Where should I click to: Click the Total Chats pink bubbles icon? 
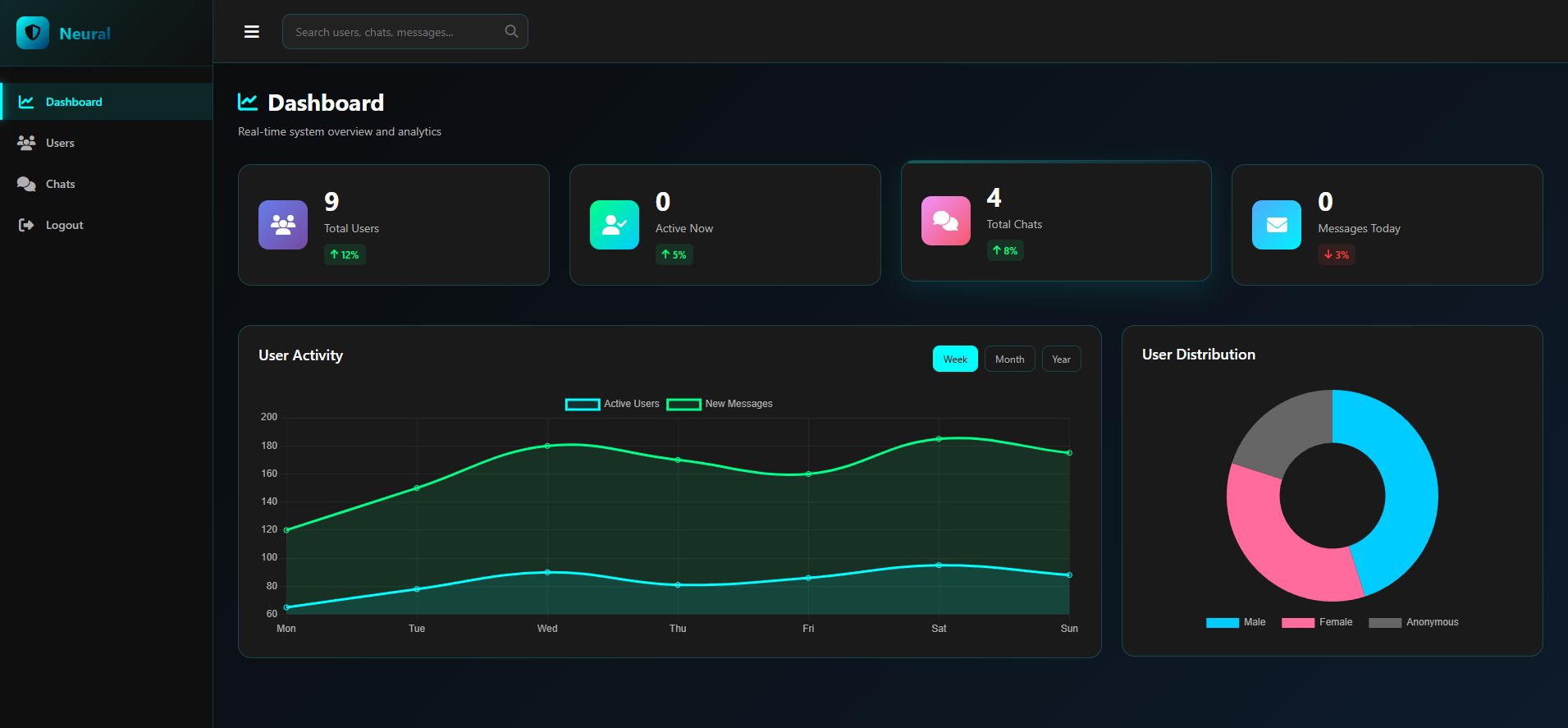click(946, 221)
